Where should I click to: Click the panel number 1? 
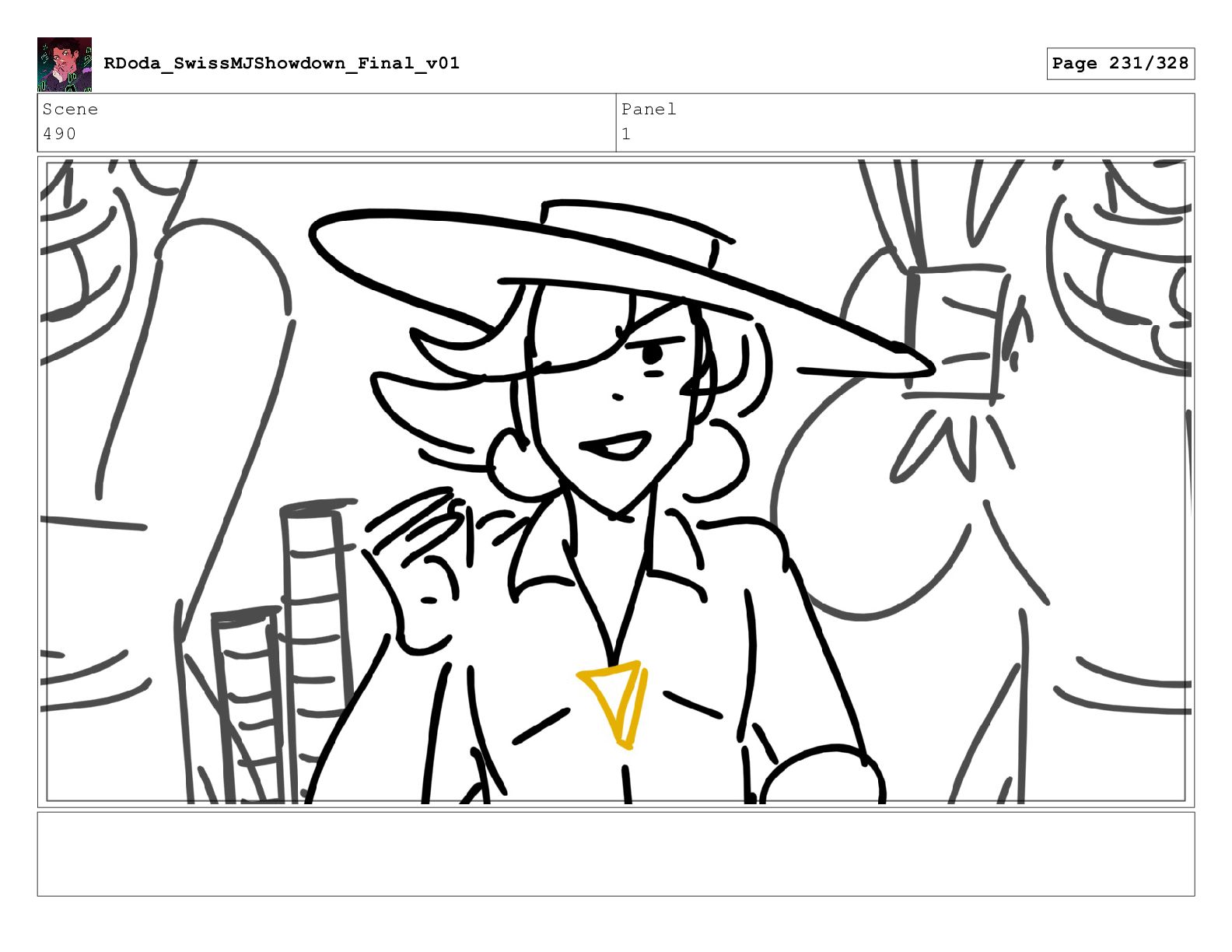tap(626, 134)
